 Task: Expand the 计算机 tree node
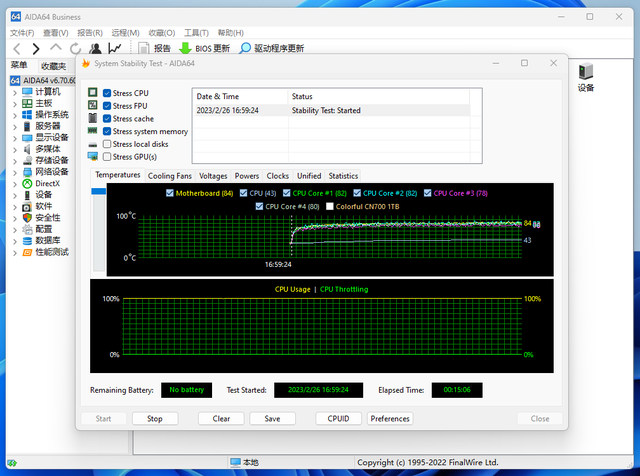tap(14, 92)
